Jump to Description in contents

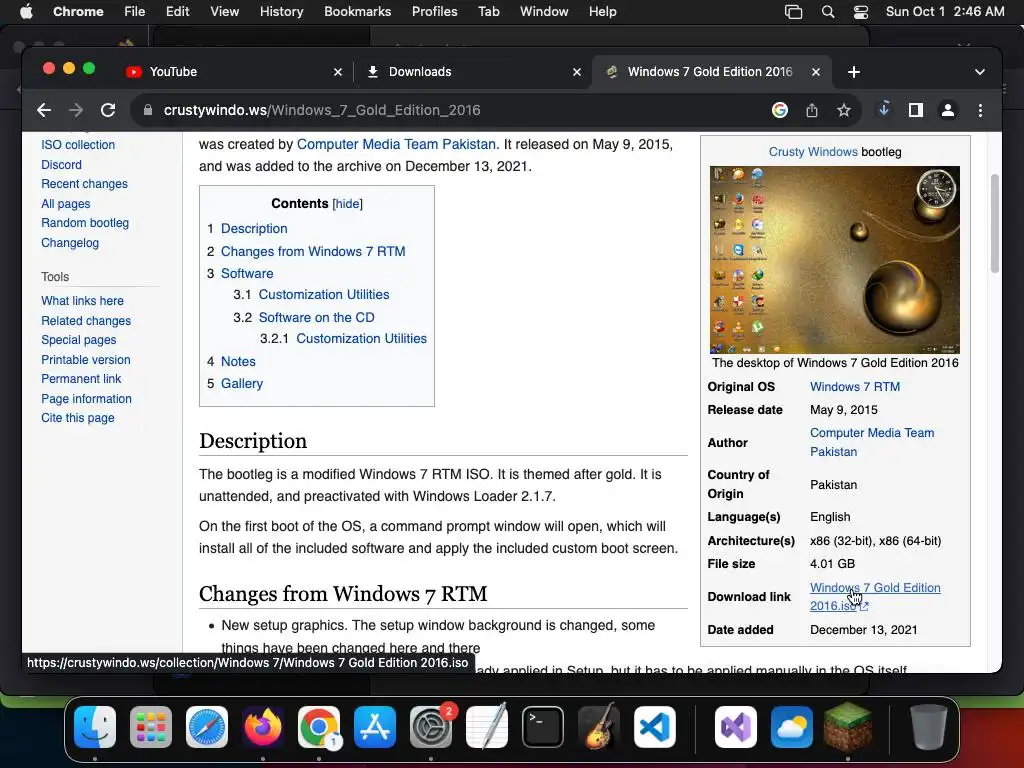click(x=254, y=229)
